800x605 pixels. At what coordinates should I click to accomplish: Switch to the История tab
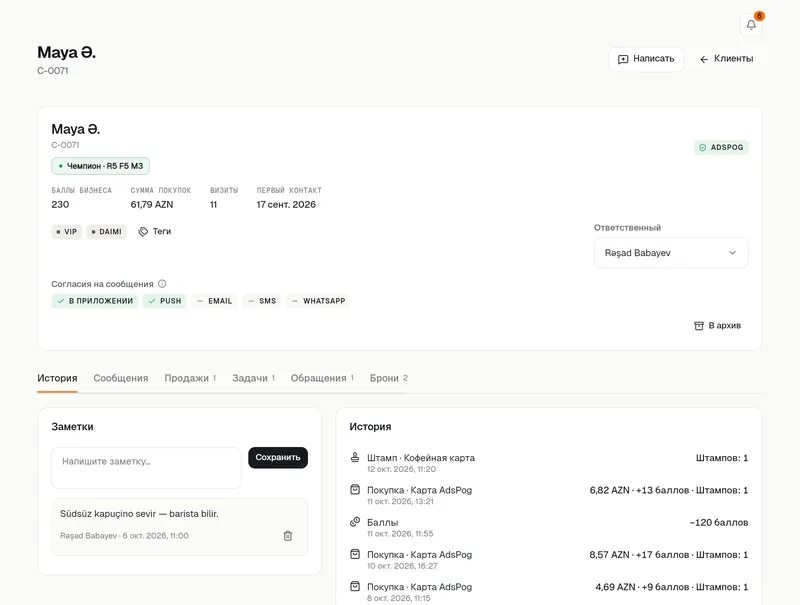[x=57, y=378]
